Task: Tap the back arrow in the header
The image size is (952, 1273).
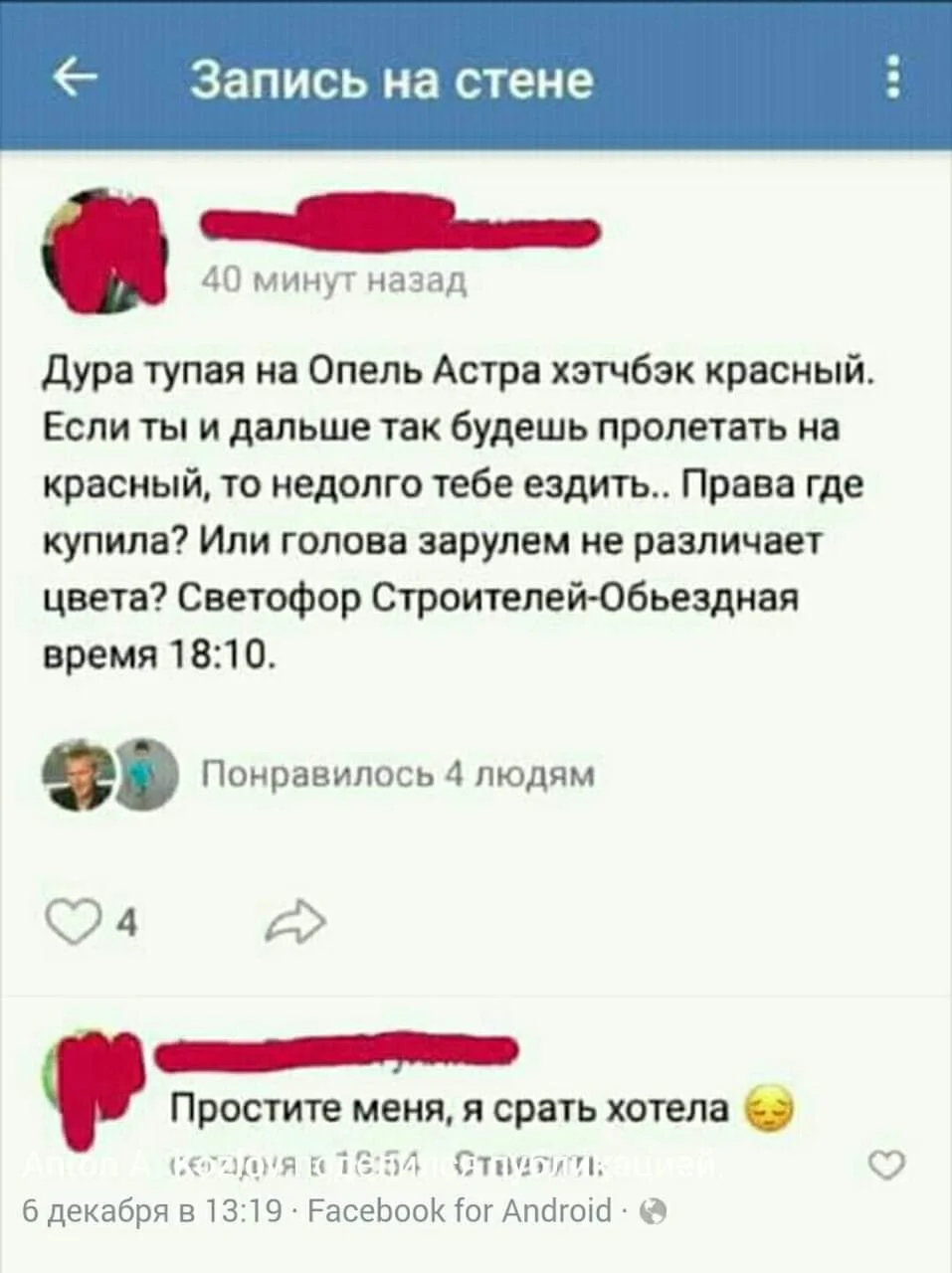Action: [76, 81]
